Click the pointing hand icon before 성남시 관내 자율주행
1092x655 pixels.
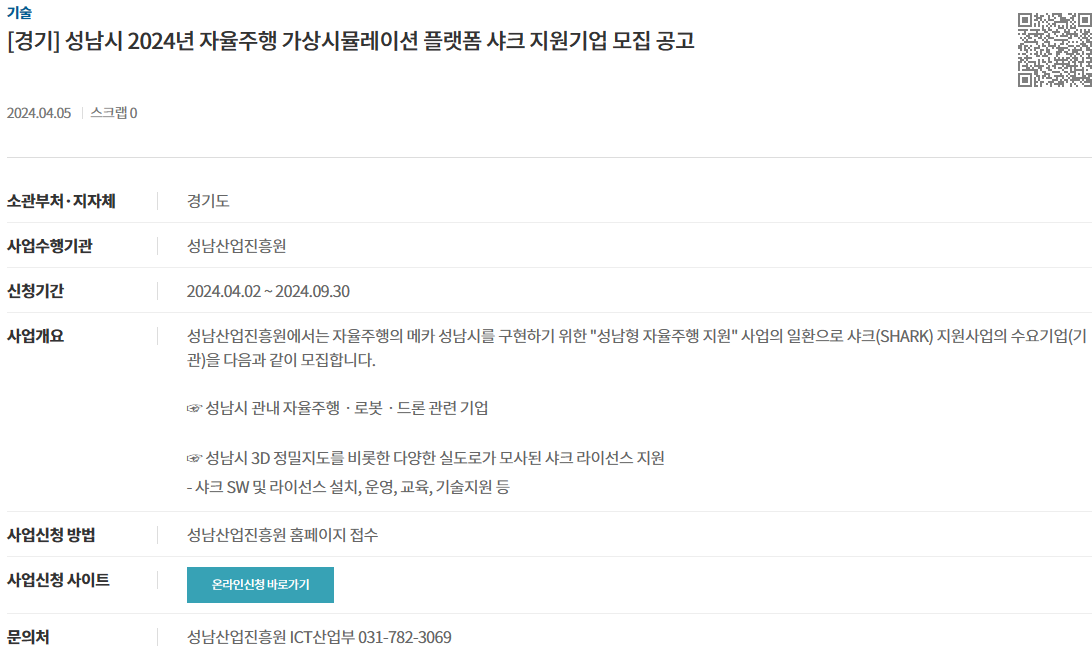pyautogui.click(x=194, y=408)
